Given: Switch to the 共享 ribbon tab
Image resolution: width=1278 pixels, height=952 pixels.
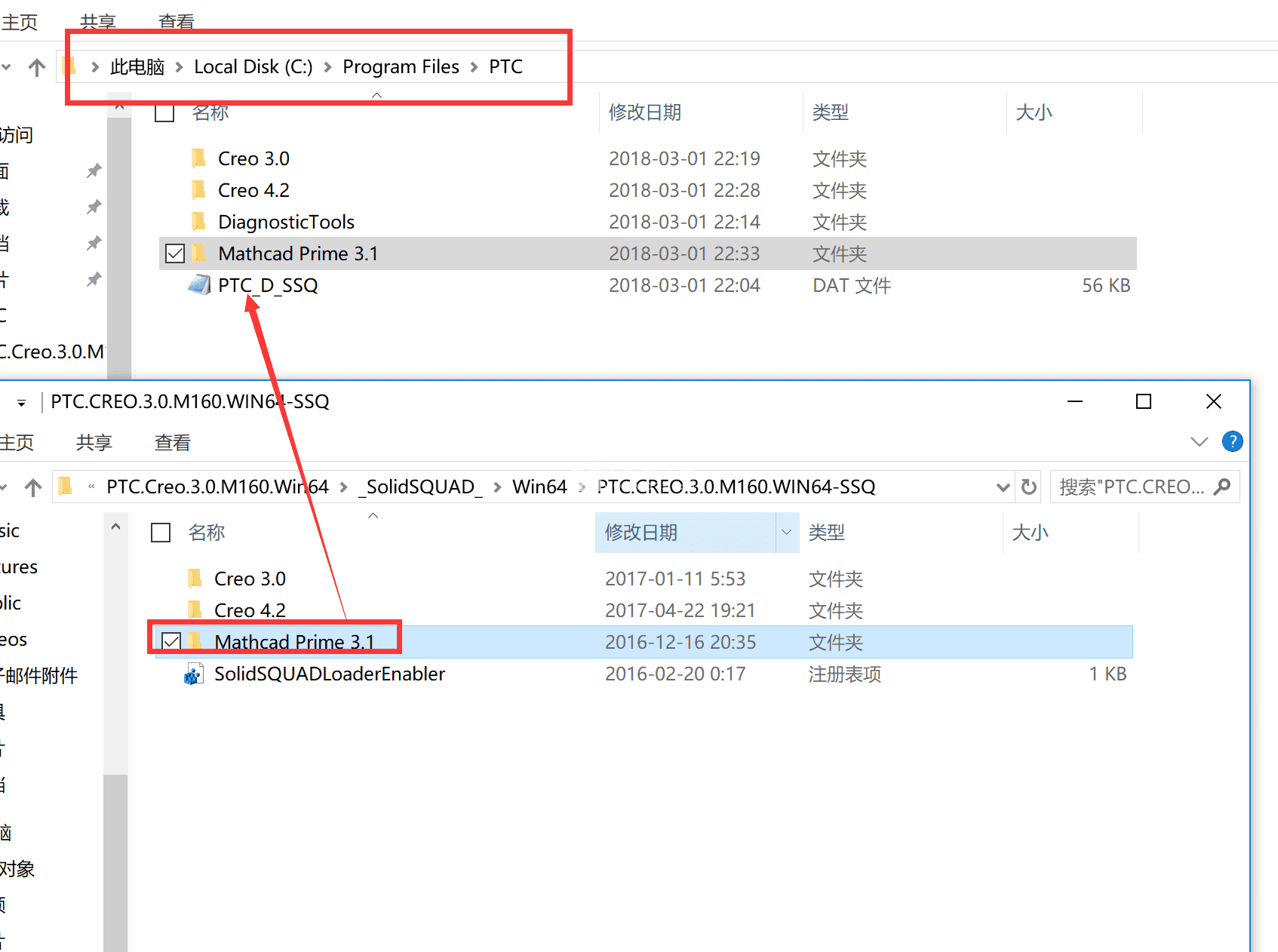Looking at the screenshot, I should coord(94,442).
